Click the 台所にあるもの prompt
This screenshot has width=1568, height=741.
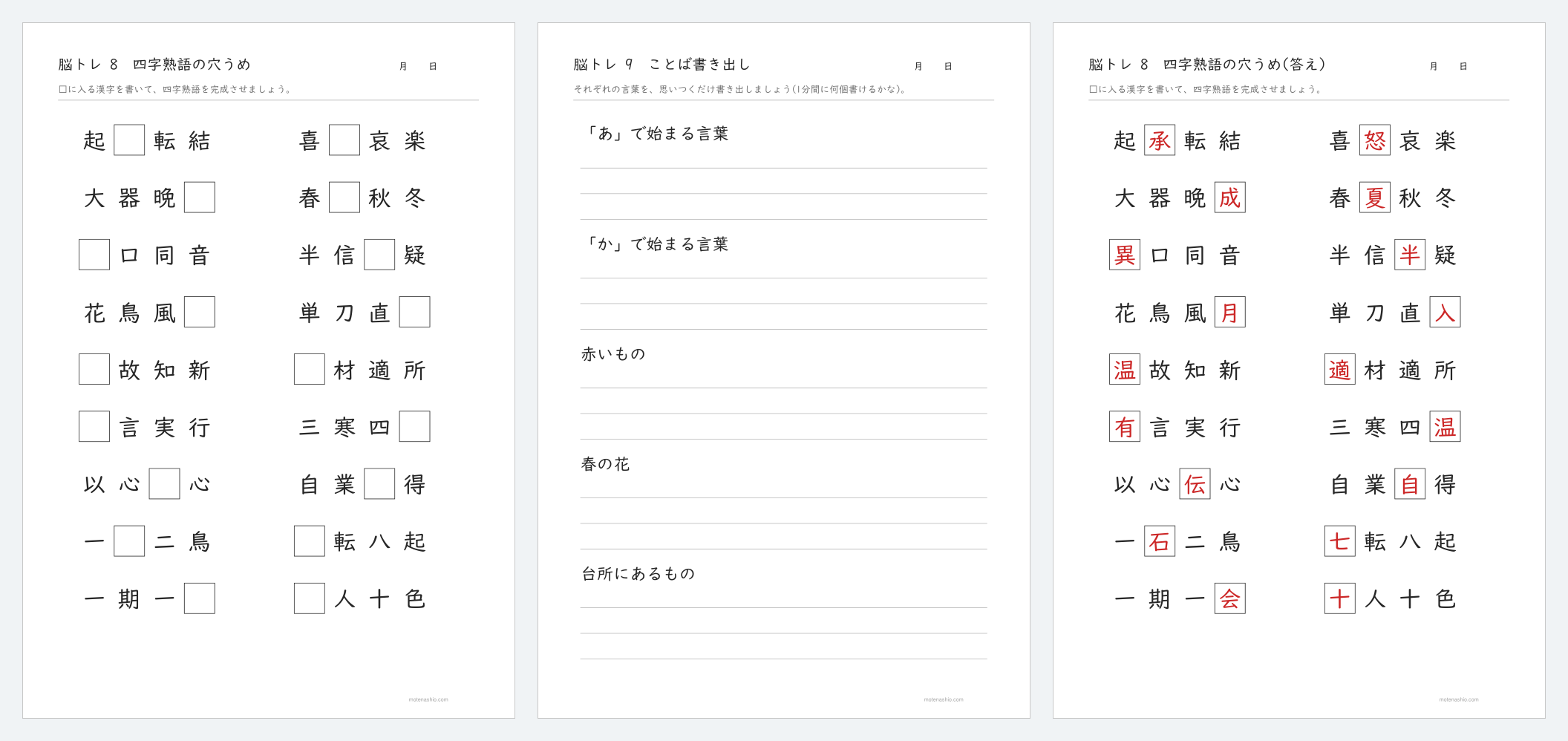(638, 574)
